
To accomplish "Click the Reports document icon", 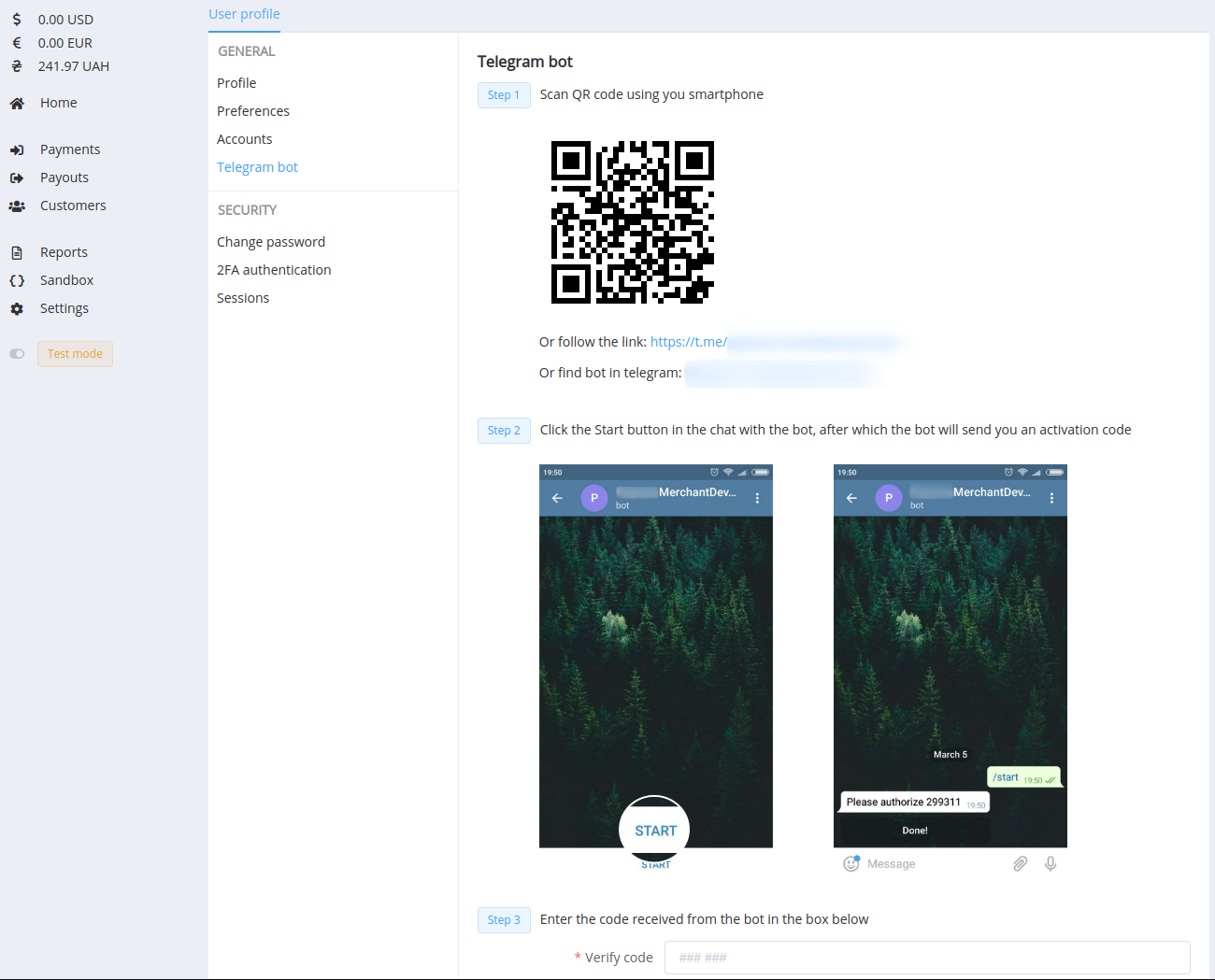I will click(x=17, y=252).
